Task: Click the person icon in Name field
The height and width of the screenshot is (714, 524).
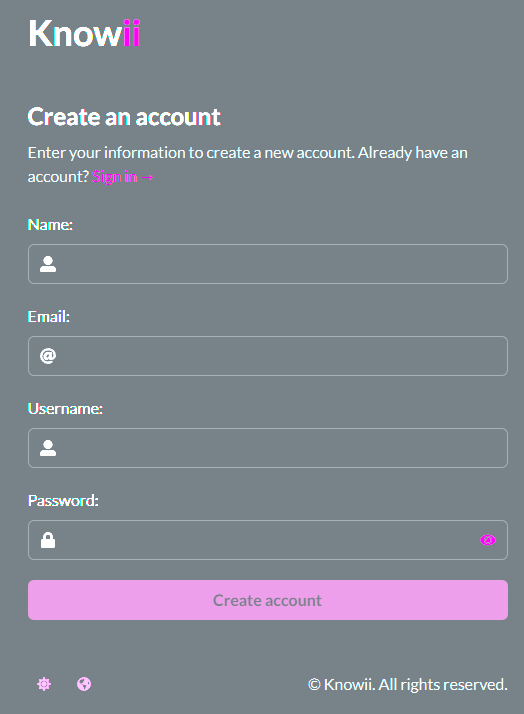Action: point(48,264)
